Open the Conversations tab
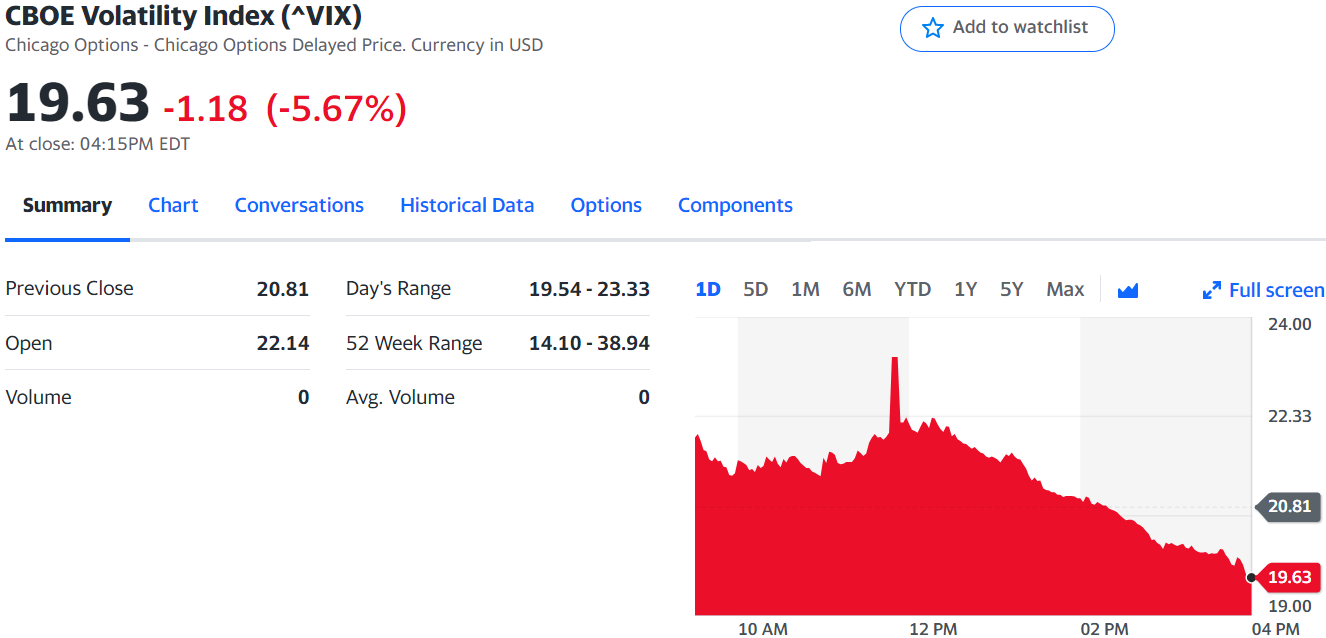The image size is (1326, 638). (x=299, y=205)
